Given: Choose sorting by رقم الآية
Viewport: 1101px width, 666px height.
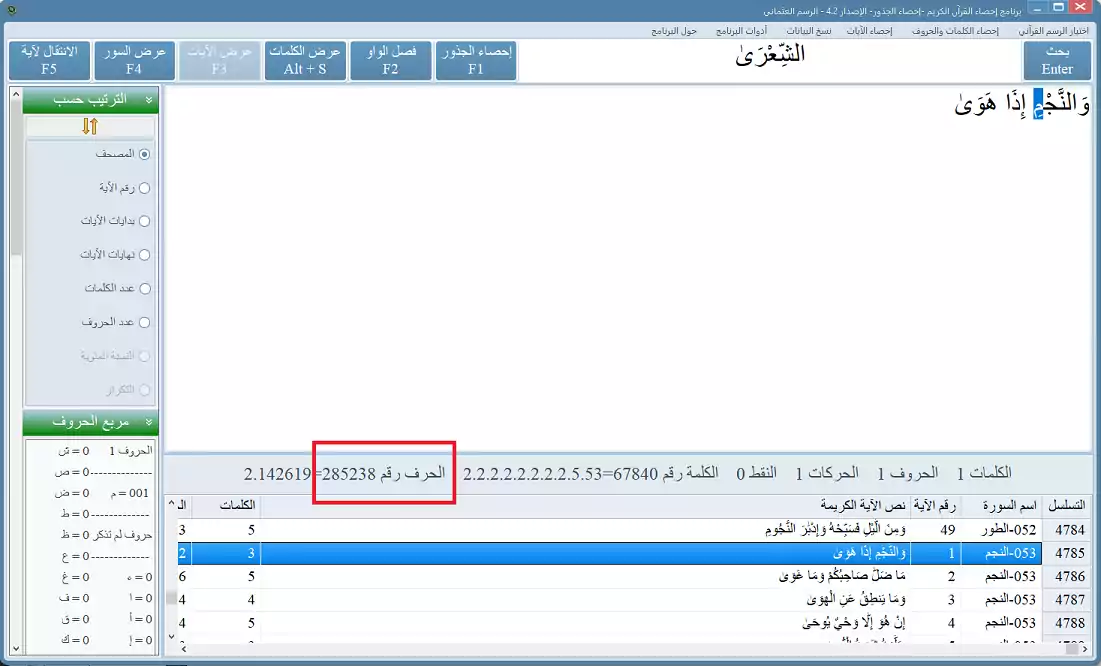Looking at the screenshot, I should tap(143, 187).
